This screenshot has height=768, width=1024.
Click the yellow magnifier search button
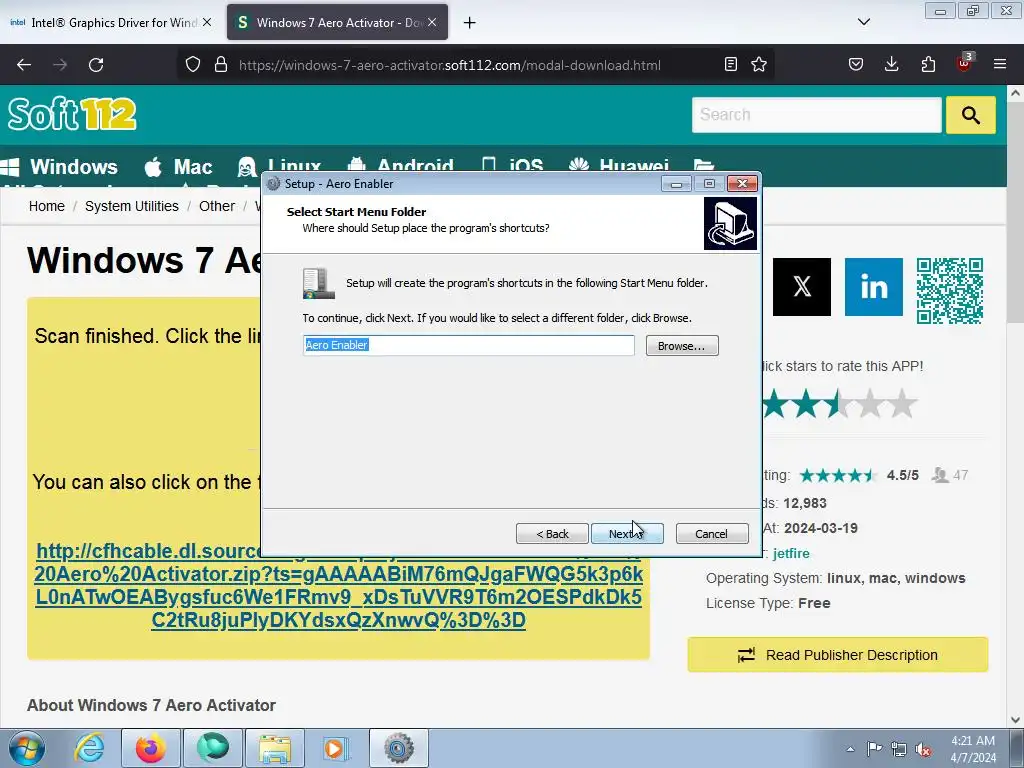[970, 115]
